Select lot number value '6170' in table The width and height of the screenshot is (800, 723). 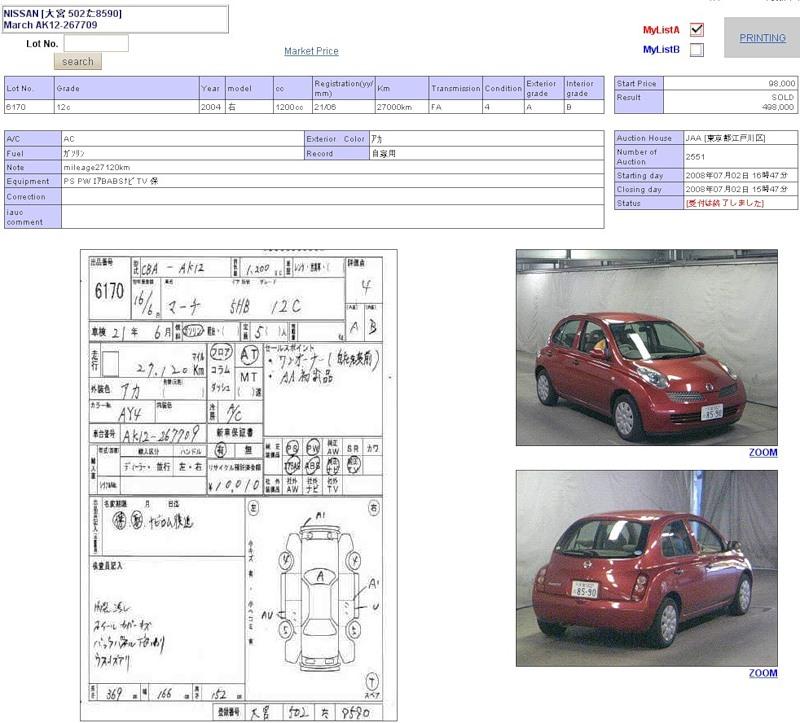[x=16, y=107]
